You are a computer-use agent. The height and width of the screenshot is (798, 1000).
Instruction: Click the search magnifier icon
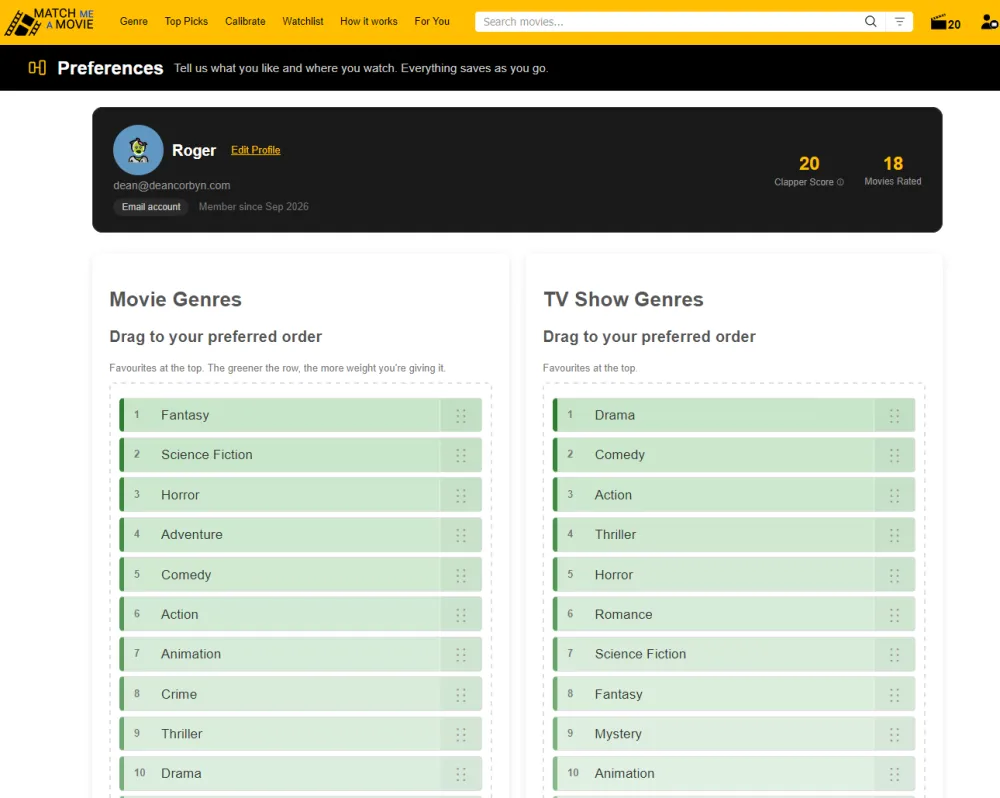(x=871, y=22)
